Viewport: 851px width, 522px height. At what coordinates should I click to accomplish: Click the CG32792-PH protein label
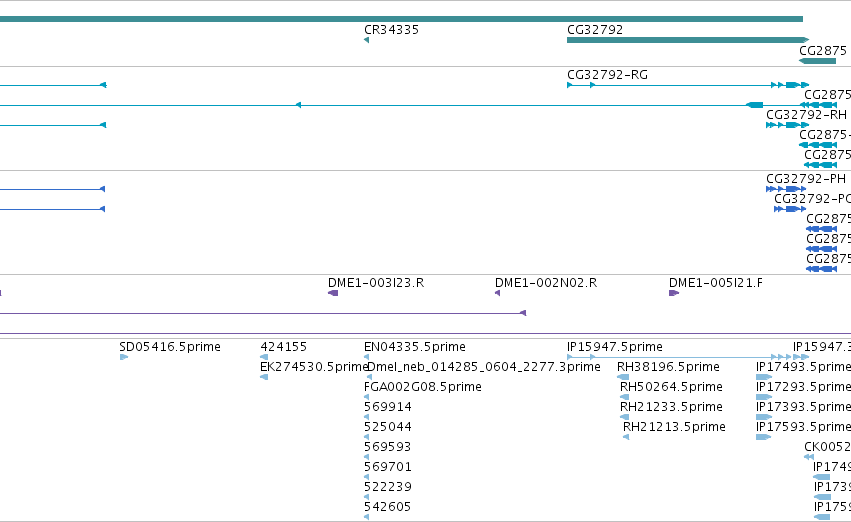806,179
